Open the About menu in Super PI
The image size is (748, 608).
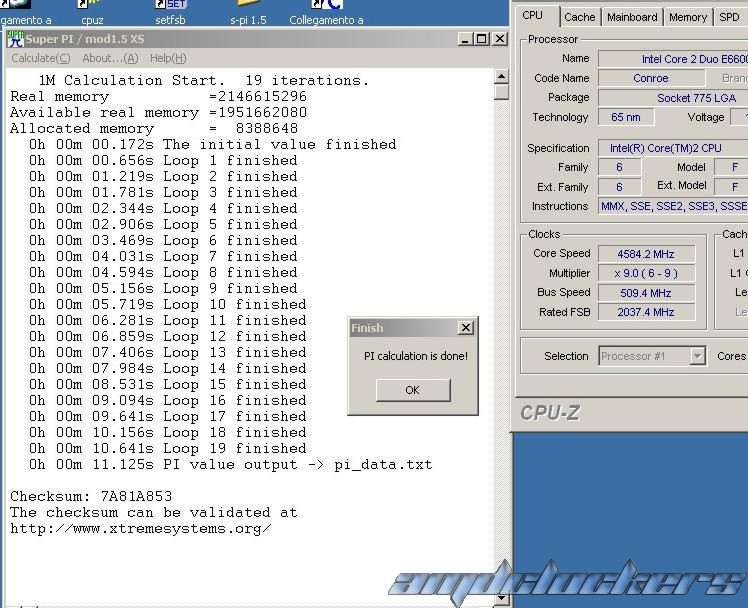(x=110, y=58)
